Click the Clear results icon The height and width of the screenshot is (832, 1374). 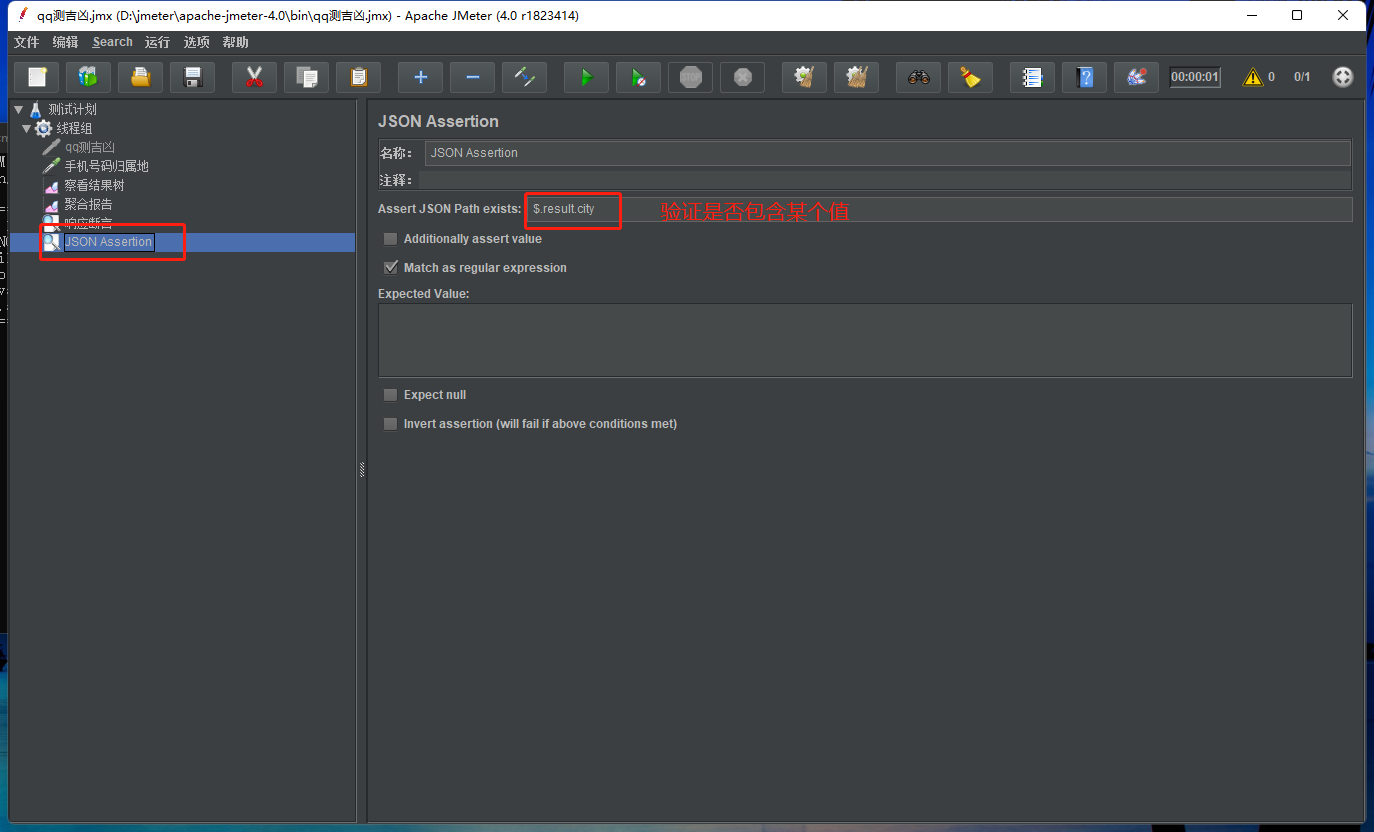point(804,77)
